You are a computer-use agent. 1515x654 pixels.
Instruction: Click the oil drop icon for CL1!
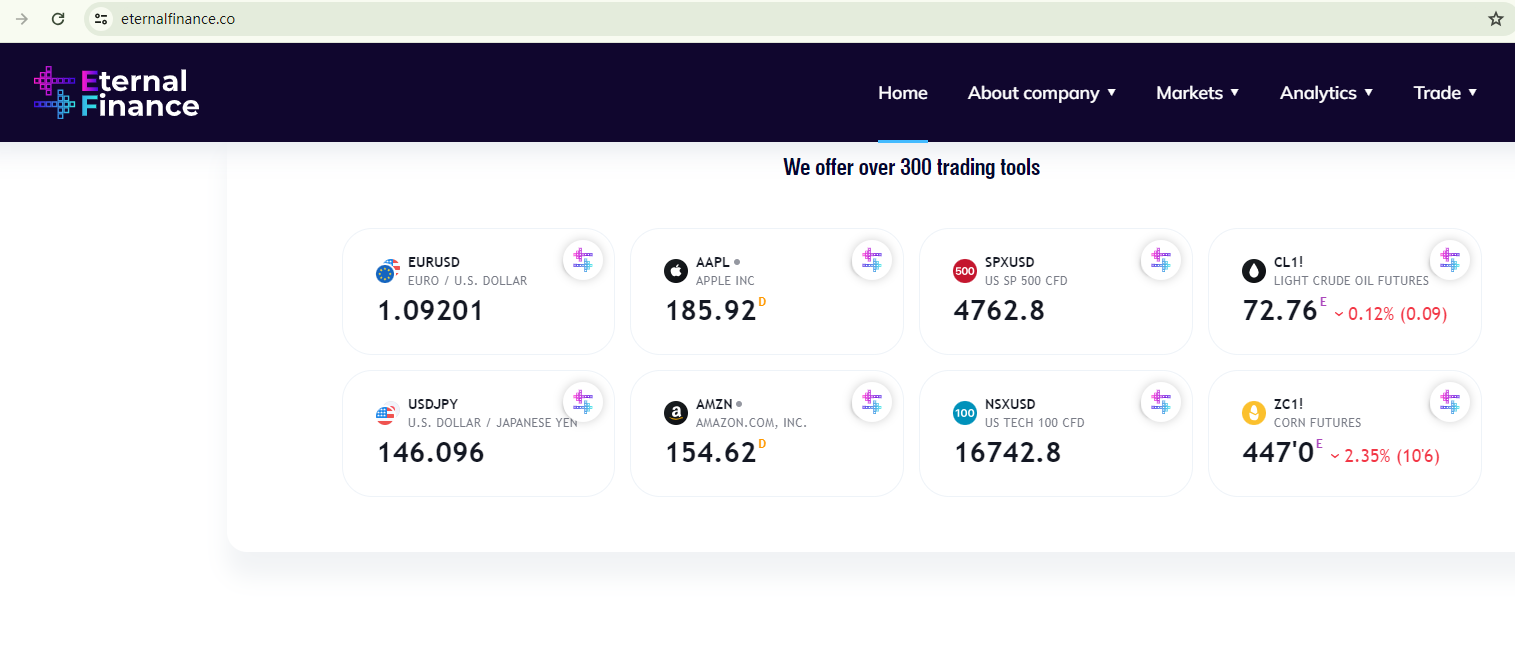click(x=1254, y=271)
